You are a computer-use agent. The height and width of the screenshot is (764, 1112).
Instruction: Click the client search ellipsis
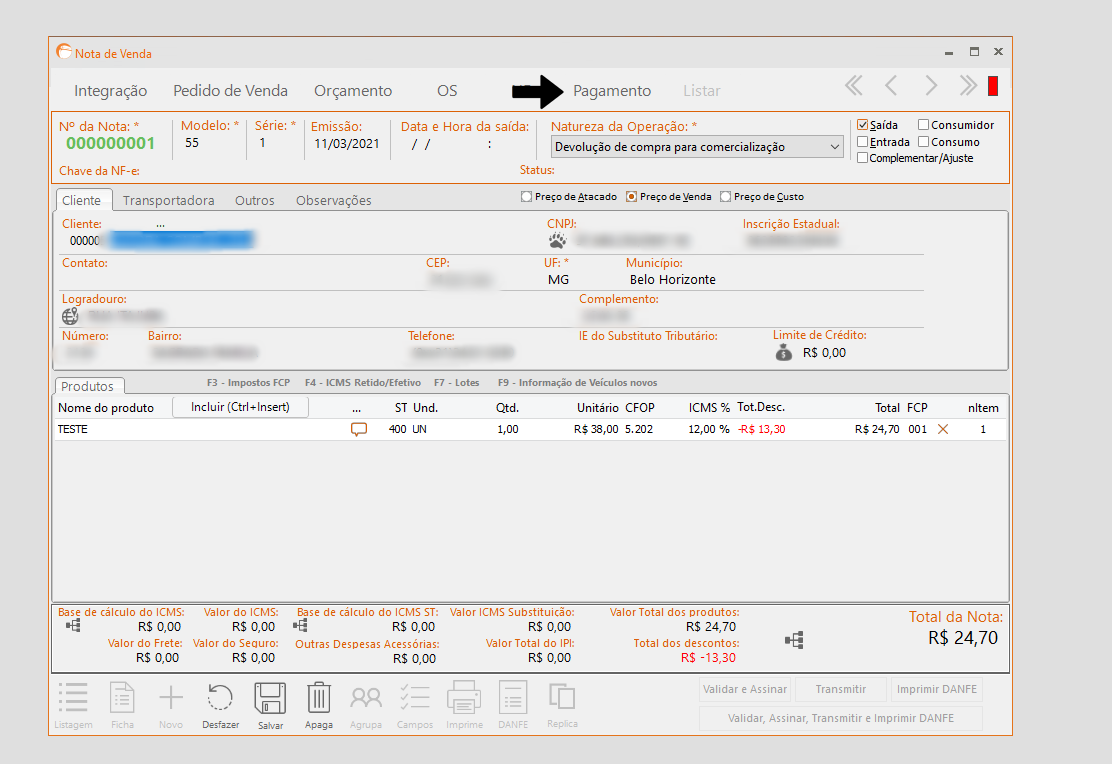(x=161, y=224)
